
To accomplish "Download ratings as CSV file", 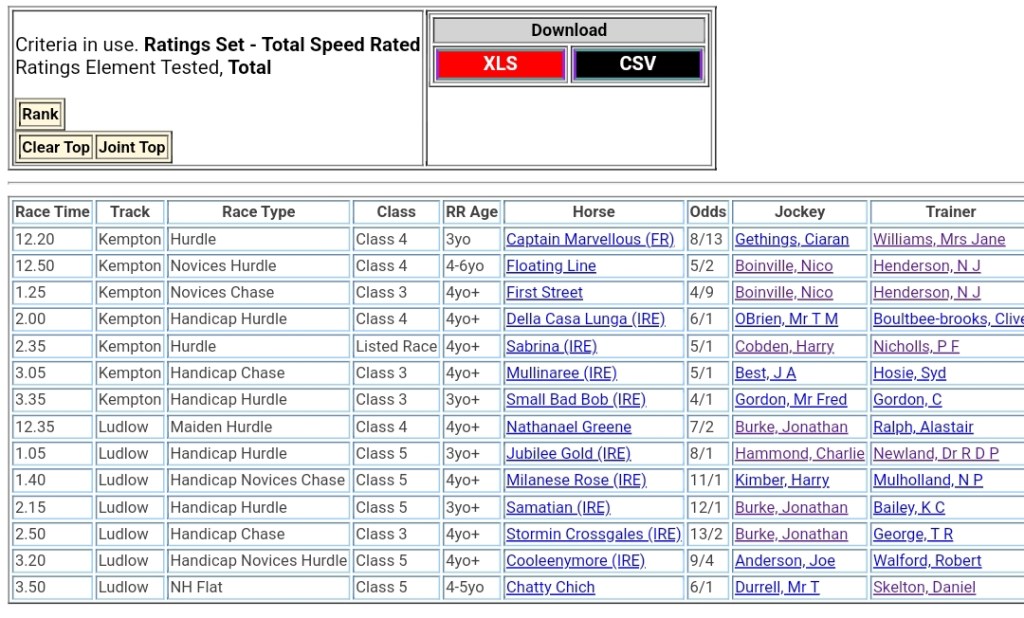I will (637, 64).
